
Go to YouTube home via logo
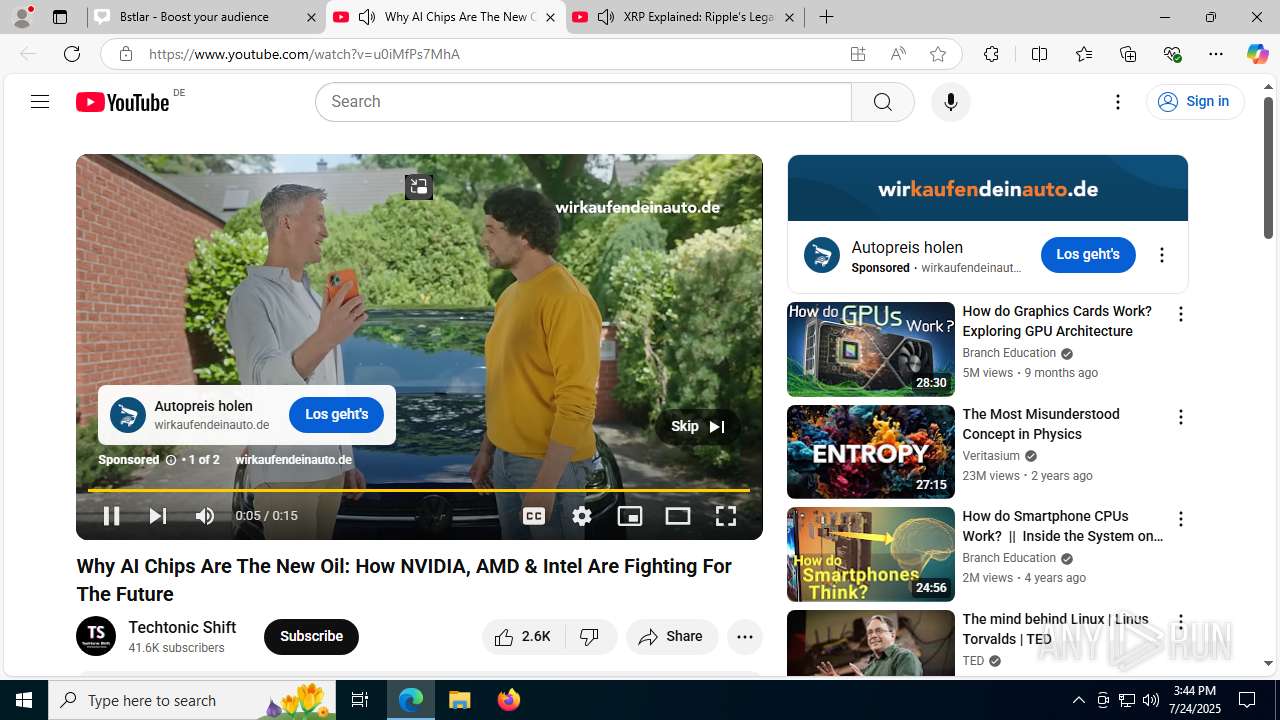[x=122, y=102]
